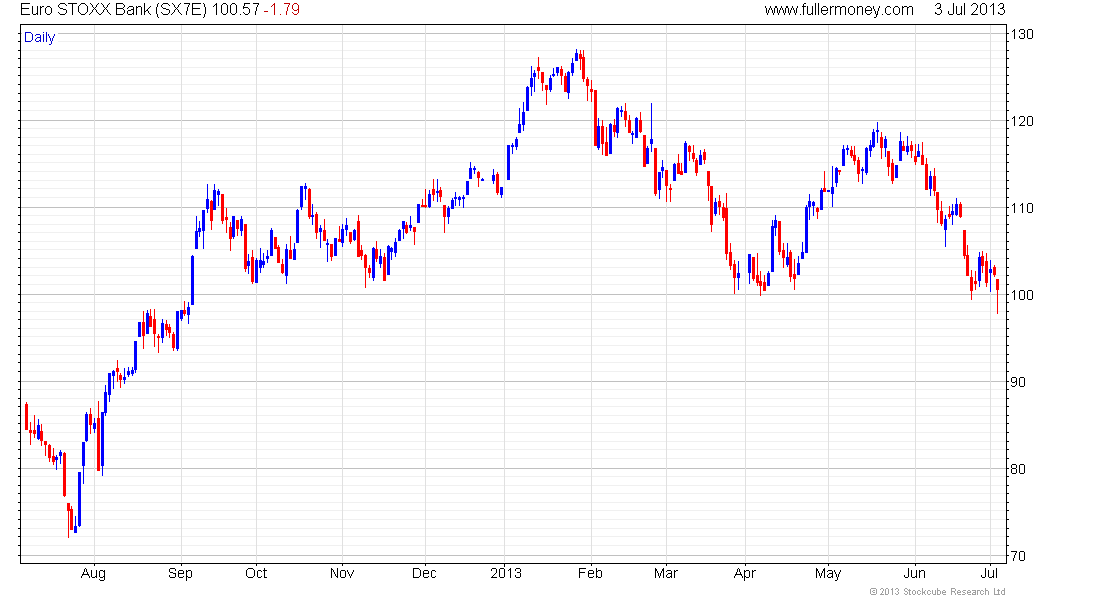Click the blue 'Daily' interval label
Screen dimensions: 1100x600
[x=39, y=37]
